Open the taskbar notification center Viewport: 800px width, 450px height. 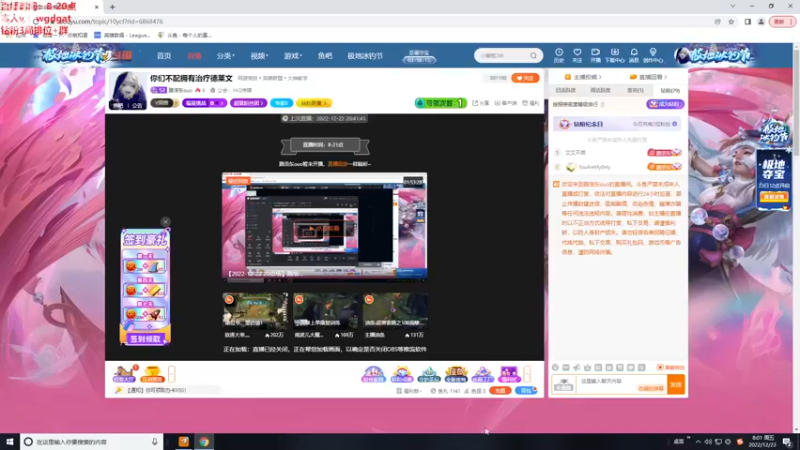coord(787,442)
